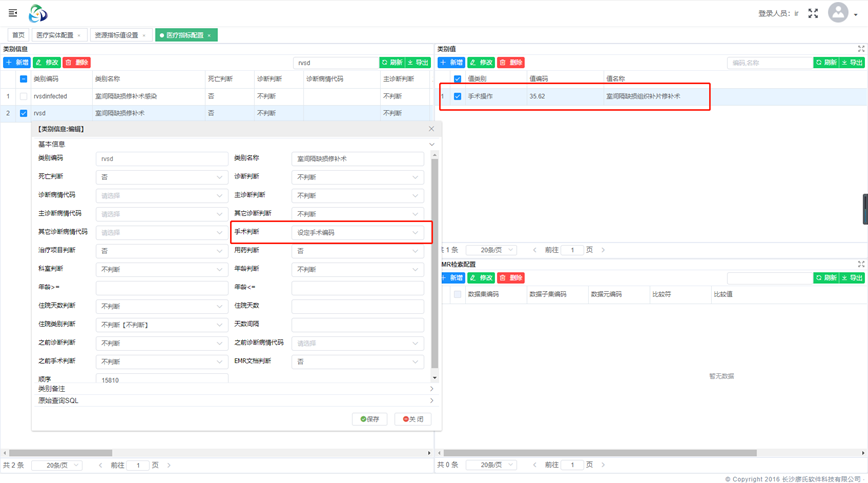Image resolution: width=868 pixels, height=483 pixels.
Task: Click 修改 in the 类别值 toolbar
Action: 481,63
